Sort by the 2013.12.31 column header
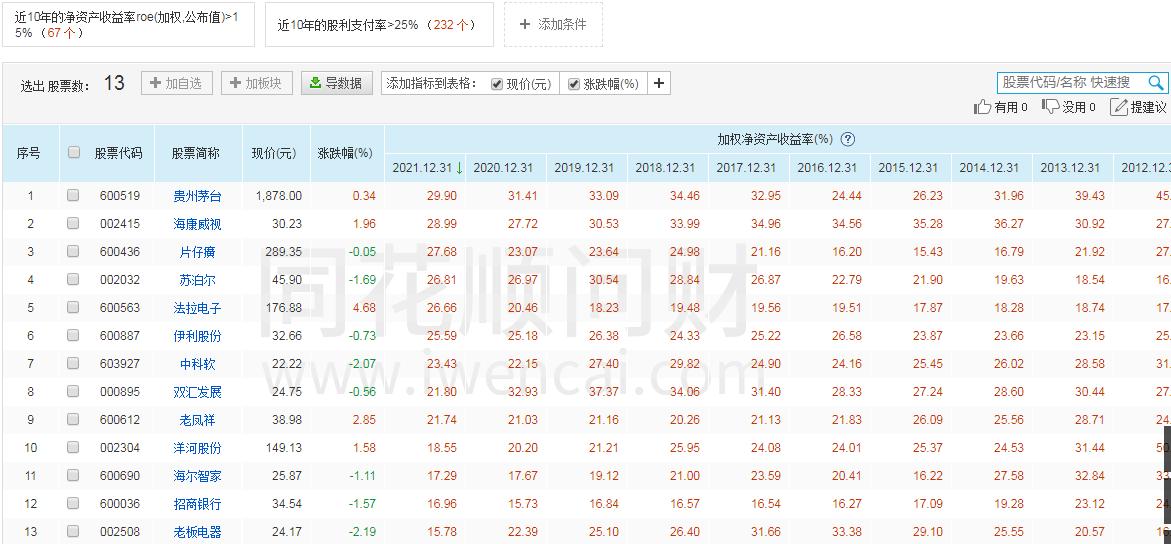 click(x=1070, y=168)
